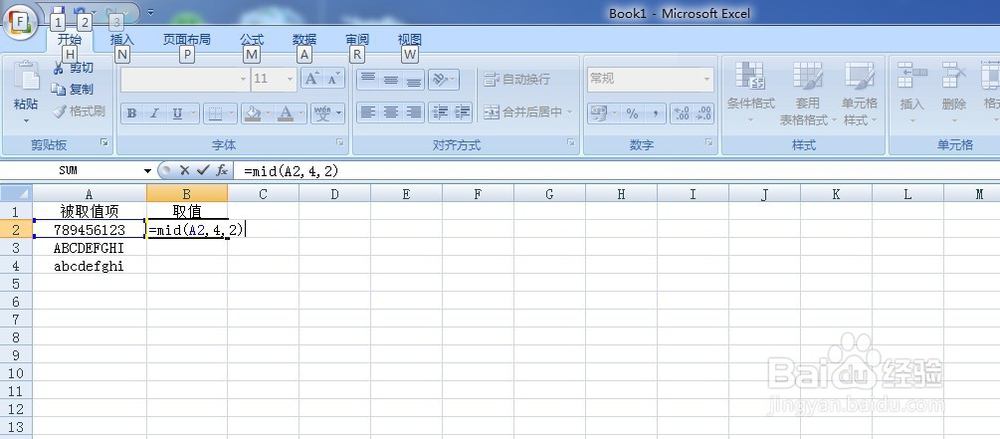1000x439 pixels.
Task: Click the Insert cells icon
Action: [911, 75]
